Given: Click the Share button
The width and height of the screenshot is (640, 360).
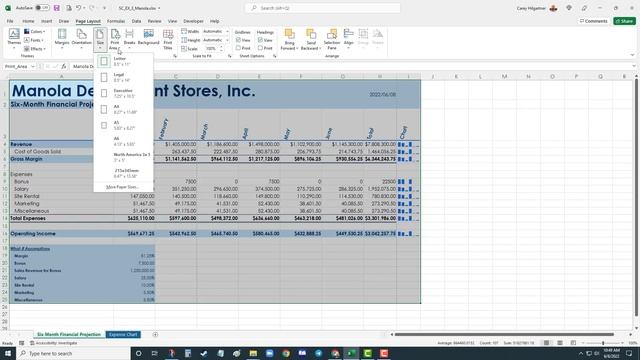Looking at the screenshot, I should [624, 21].
